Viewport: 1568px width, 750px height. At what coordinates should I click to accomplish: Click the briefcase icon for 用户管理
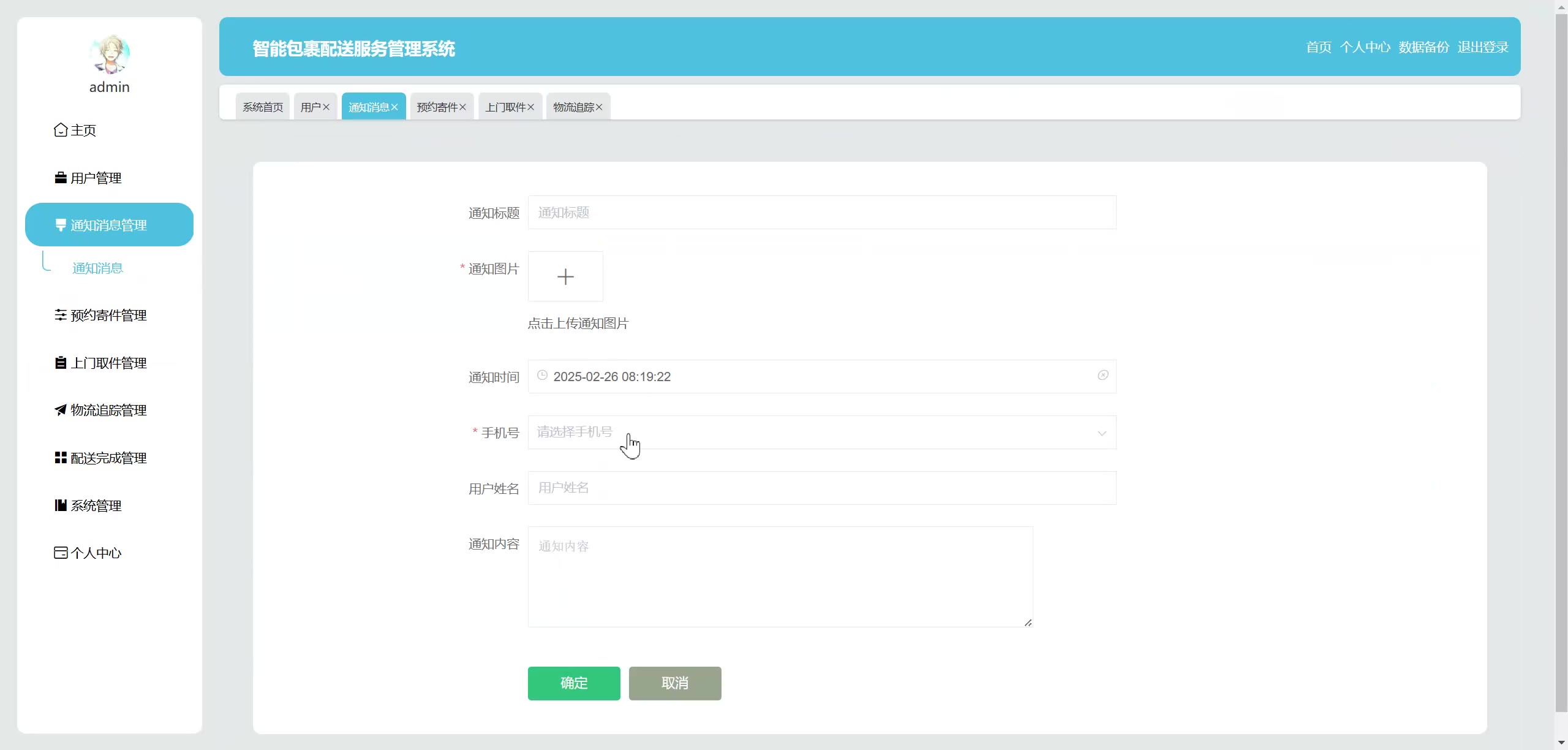(60, 178)
